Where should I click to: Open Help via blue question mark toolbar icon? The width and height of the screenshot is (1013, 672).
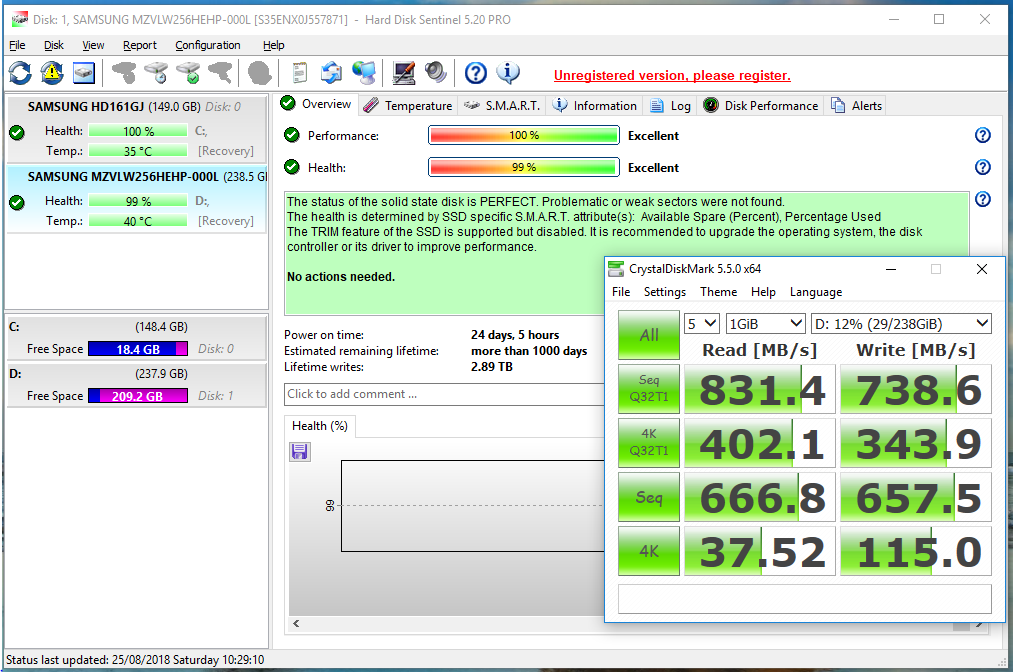[476, 73]
